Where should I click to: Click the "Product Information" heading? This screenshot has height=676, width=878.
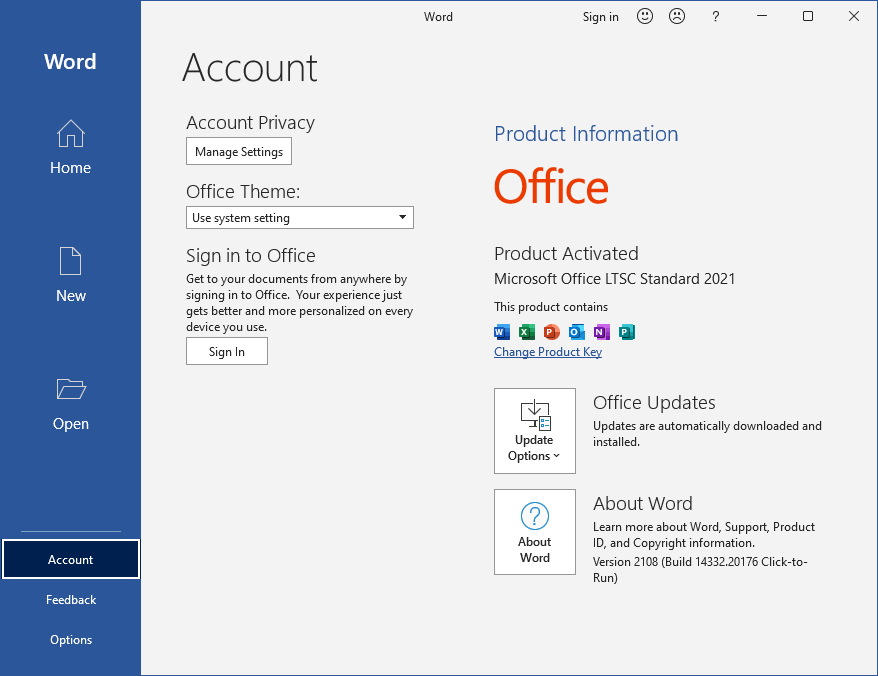[586, 134]
